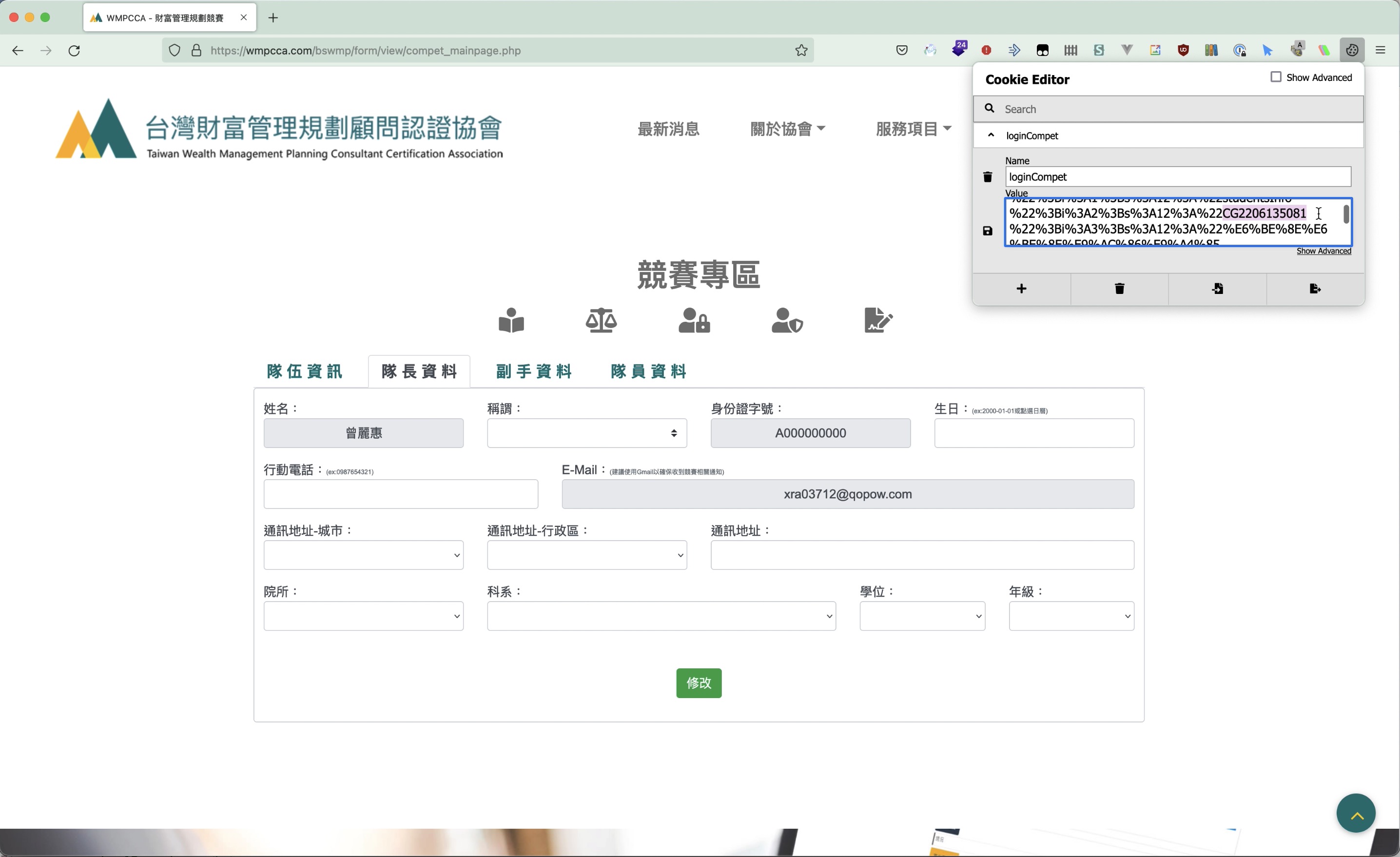Toggle the Show Advanced checkbox

[1276, 77]
